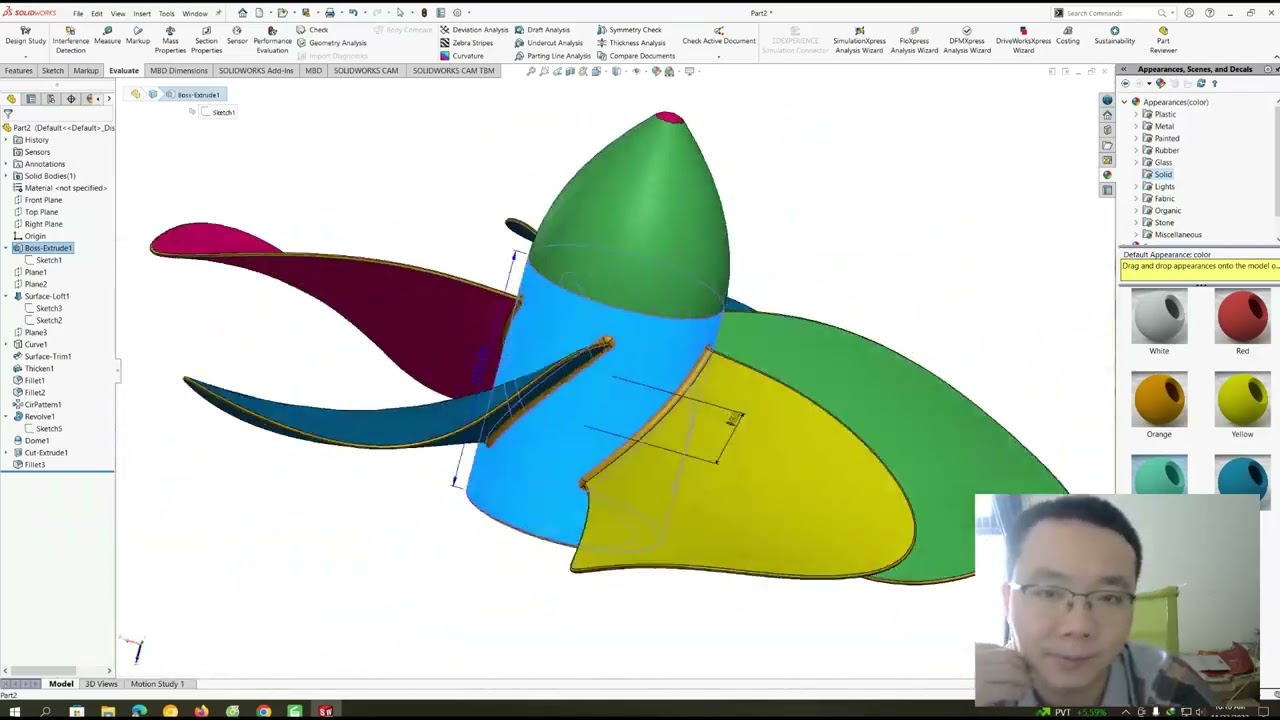Open the Tools menu
The width and height of the screenshot is (1280, 720).
[x=167, y=14]
